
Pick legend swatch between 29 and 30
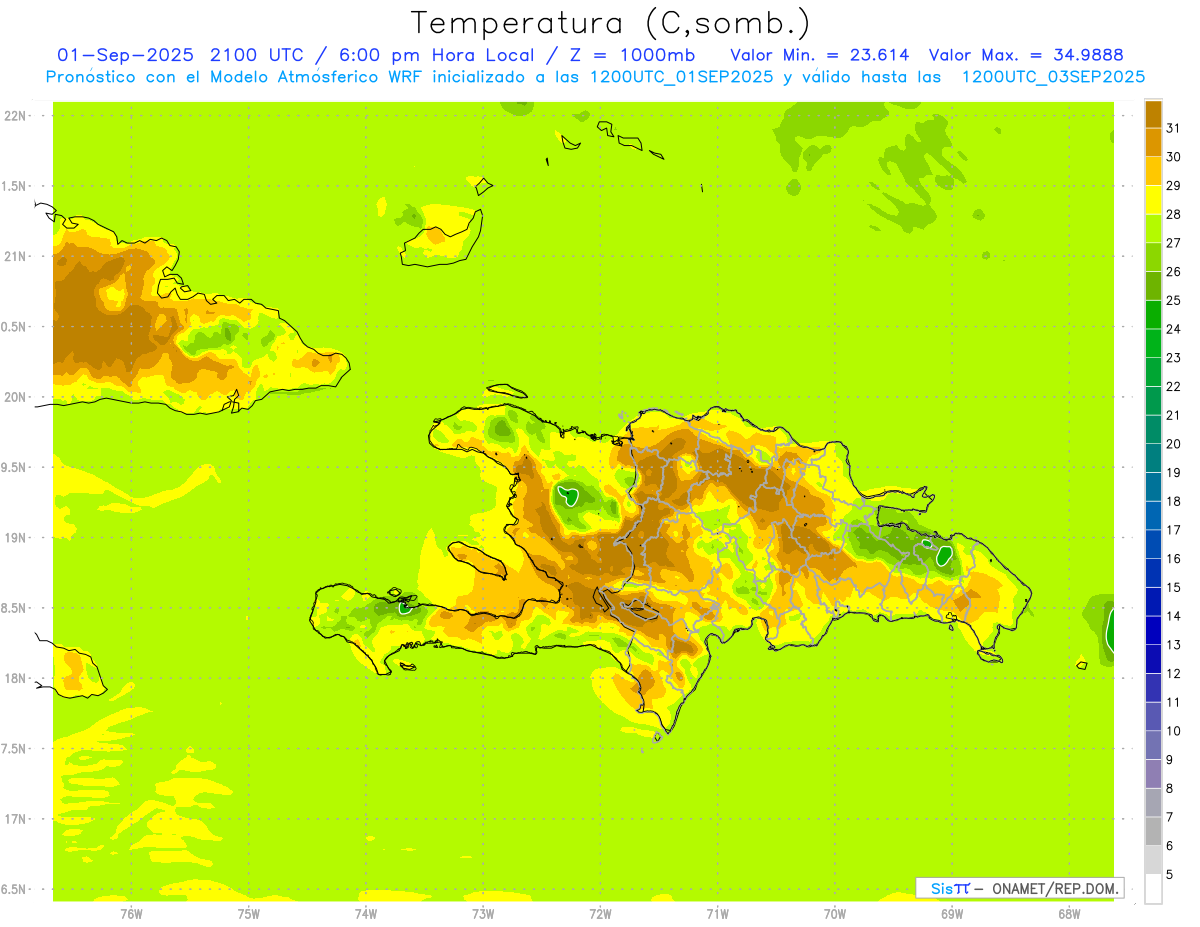pos(1153,171)
